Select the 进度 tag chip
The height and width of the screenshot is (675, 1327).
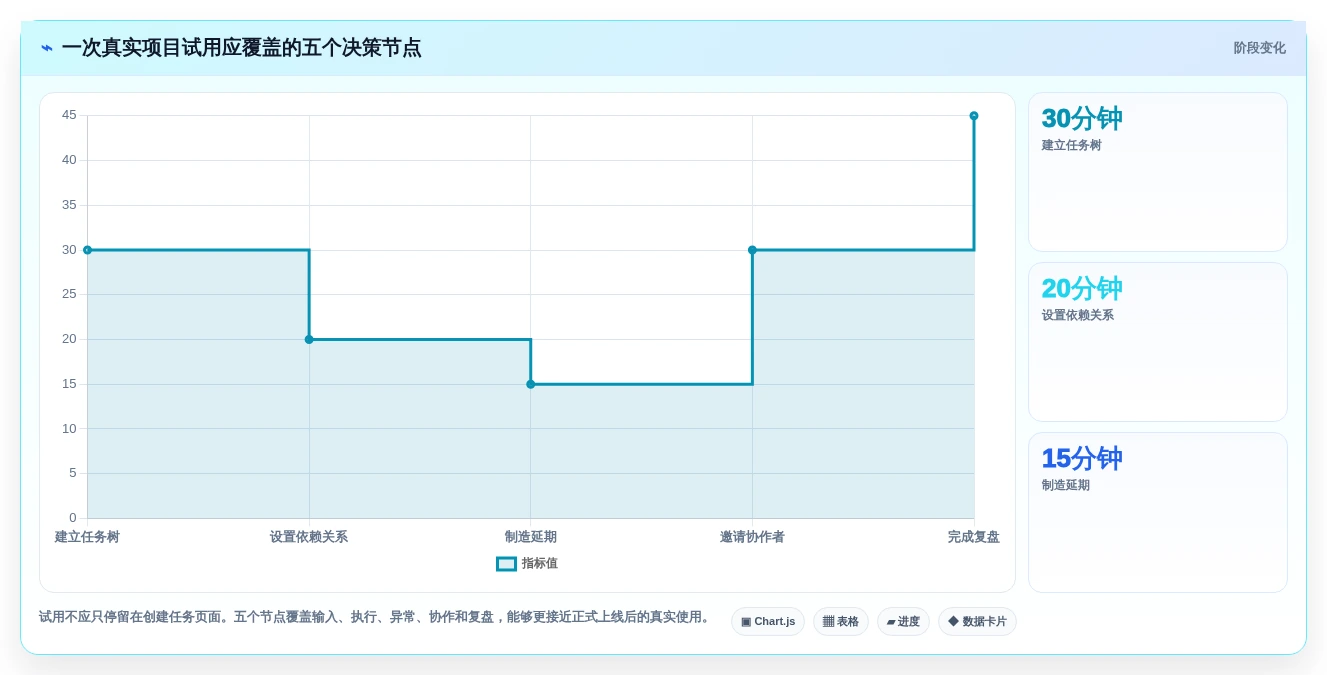[903, 622]
